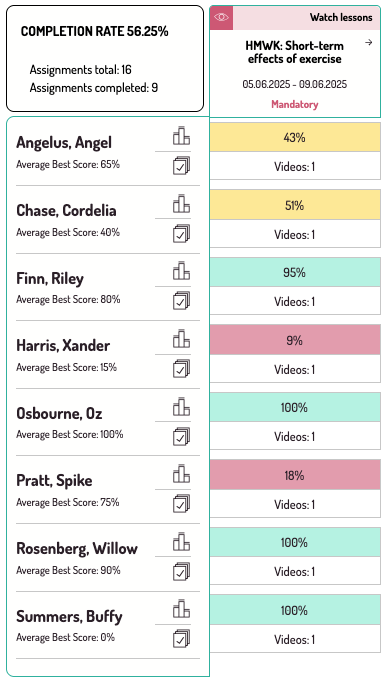Open checklist icon for Pratt, Spike
The height and width of the screenshot is (686, 392).
181,504
